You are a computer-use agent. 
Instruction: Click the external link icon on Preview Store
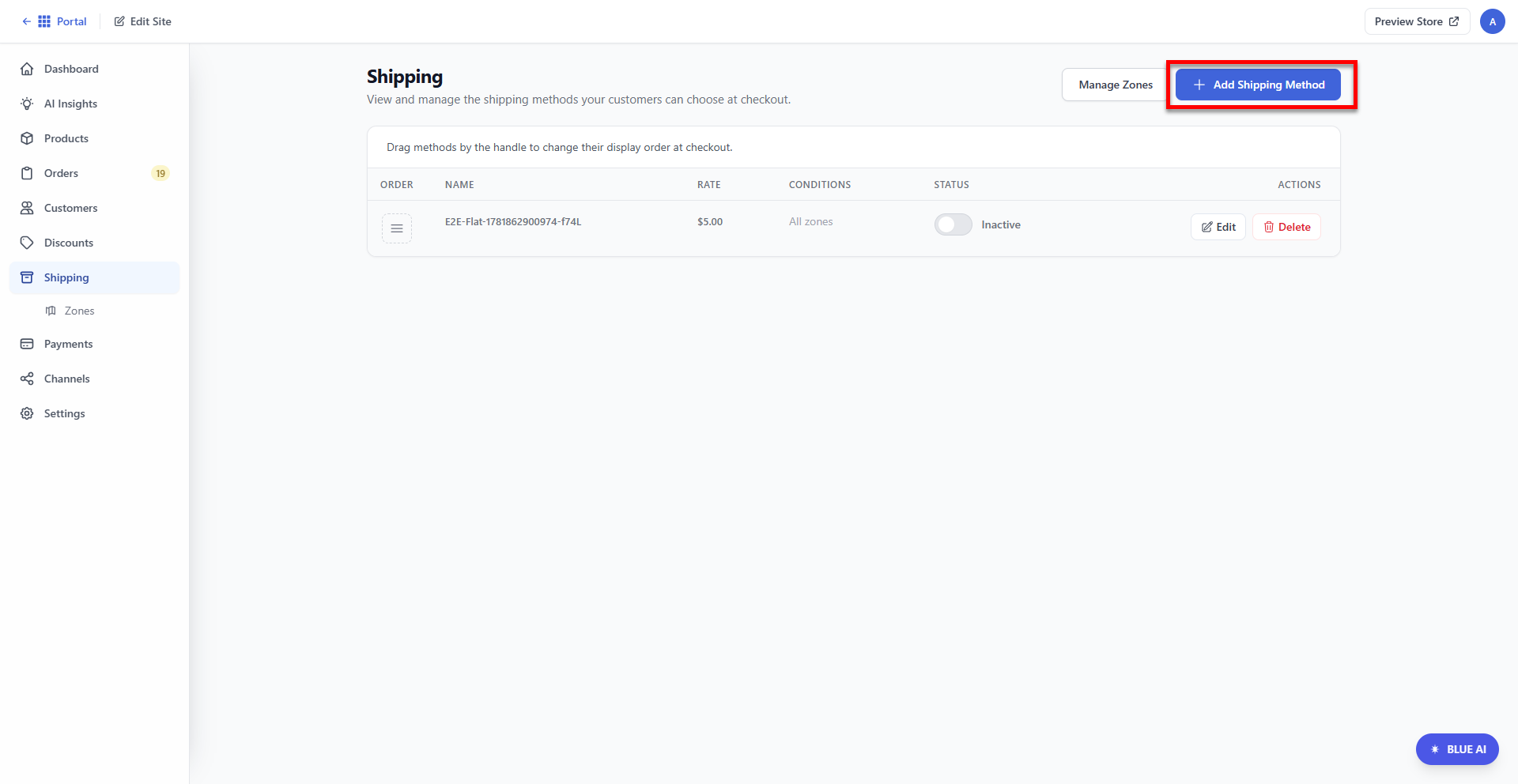click(x=1453, y=21)
